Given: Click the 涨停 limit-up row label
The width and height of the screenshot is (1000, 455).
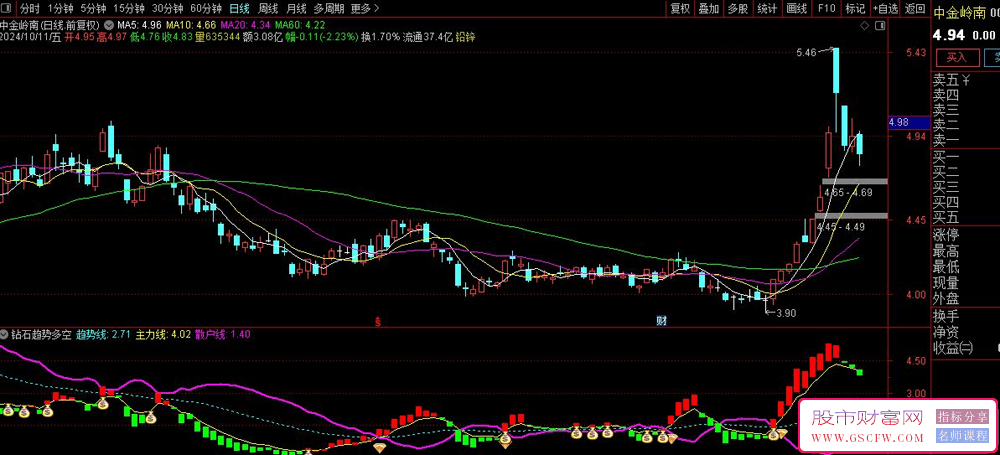Looking at the screenshot, I should tap(946, 235).
